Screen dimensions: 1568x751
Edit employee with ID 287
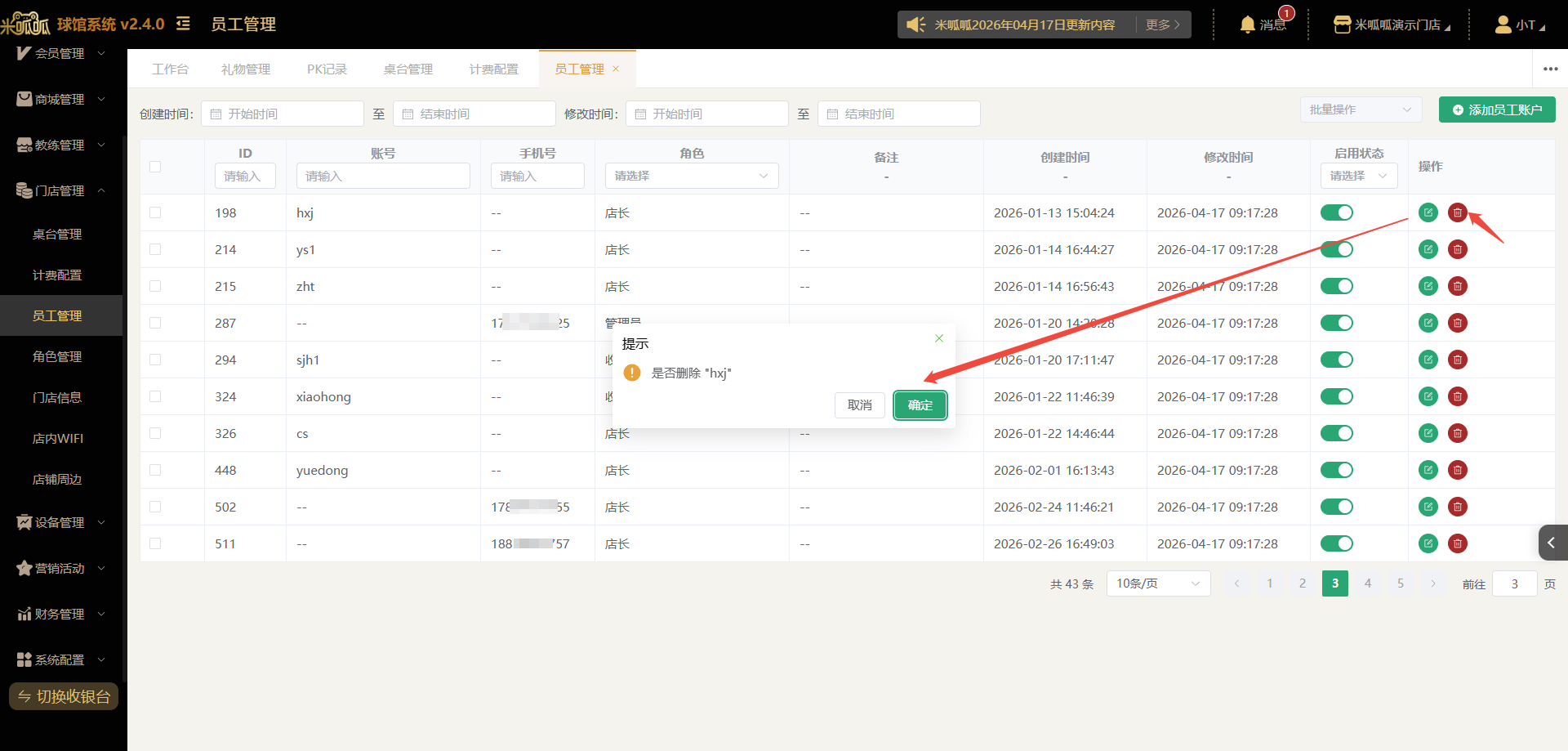click(x=1428, y=323)
